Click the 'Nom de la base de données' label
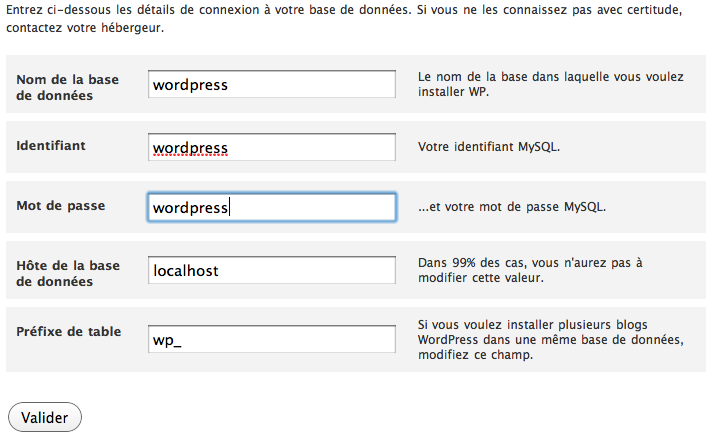The image size is (715, 439). [x=67, y=88]
